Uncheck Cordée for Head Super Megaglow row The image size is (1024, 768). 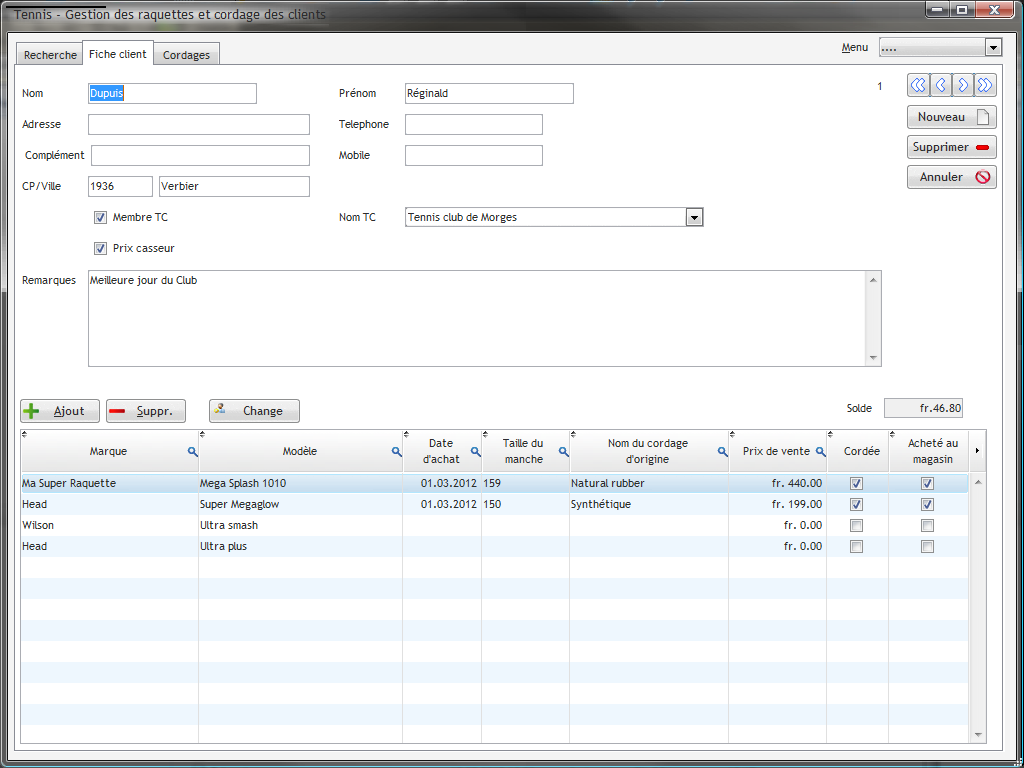[857, 504]
